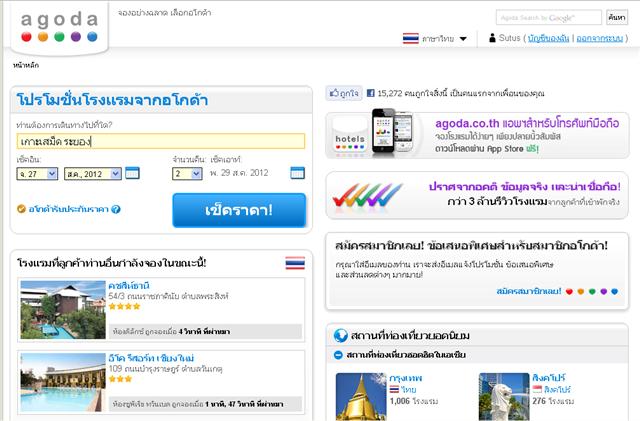Viewport: 640px width, 421px height.
Task: Click the '15,272' likes text
Action: tap(390, 93)
